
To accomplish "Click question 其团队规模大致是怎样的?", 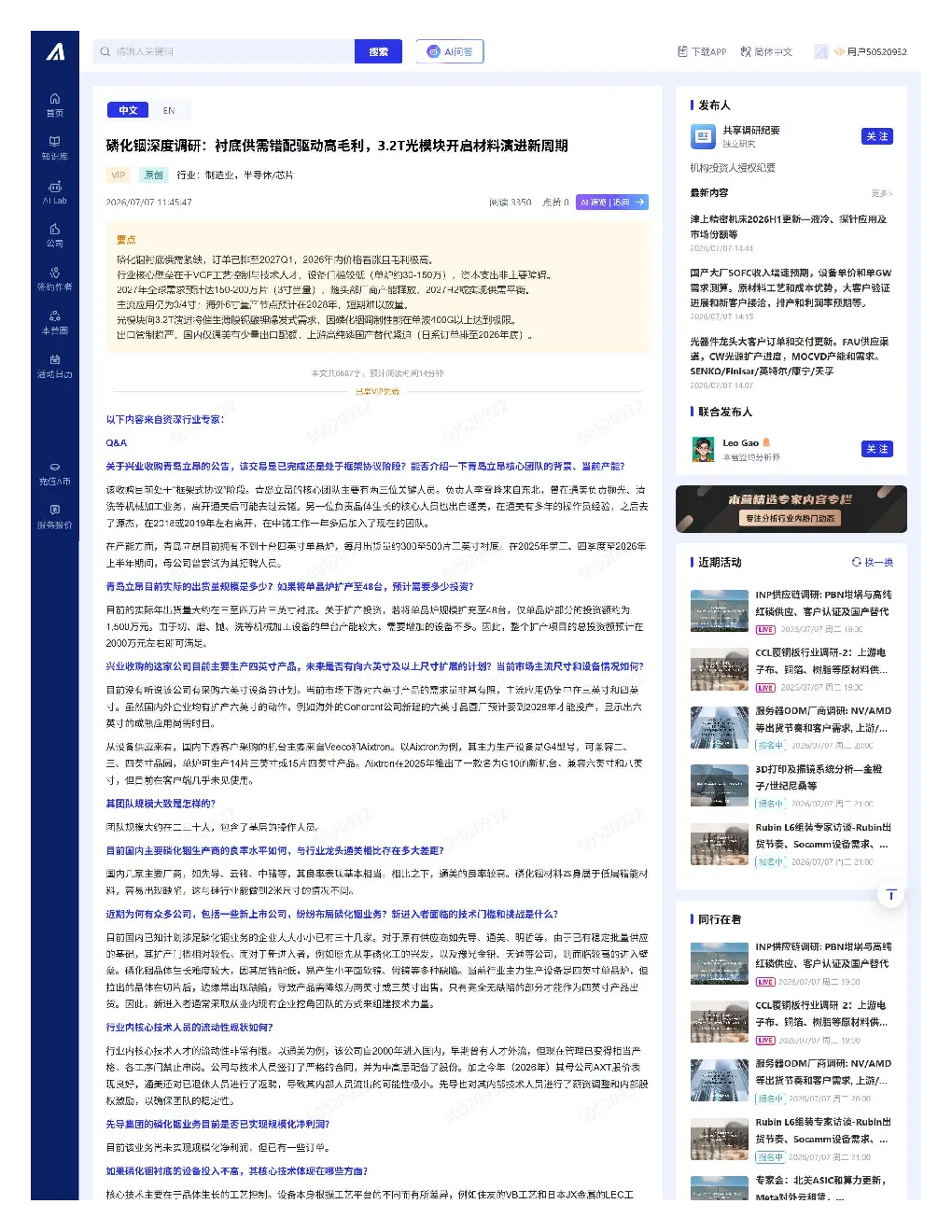I will click(161, 803).
